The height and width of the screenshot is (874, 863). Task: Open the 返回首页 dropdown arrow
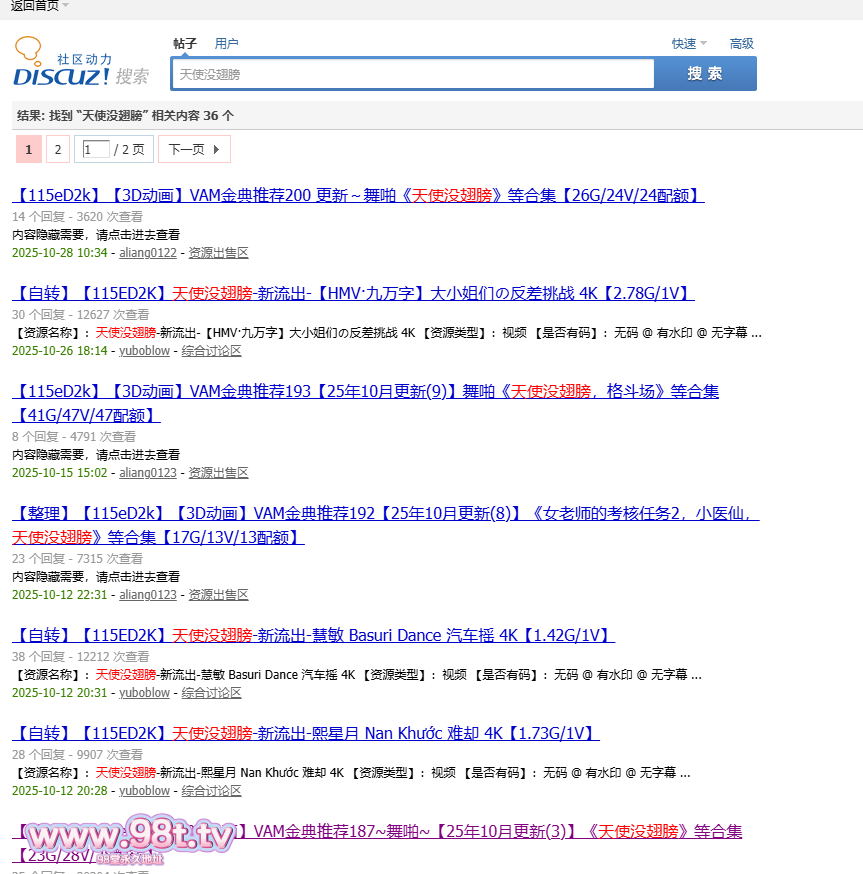(x=66, y=6)
